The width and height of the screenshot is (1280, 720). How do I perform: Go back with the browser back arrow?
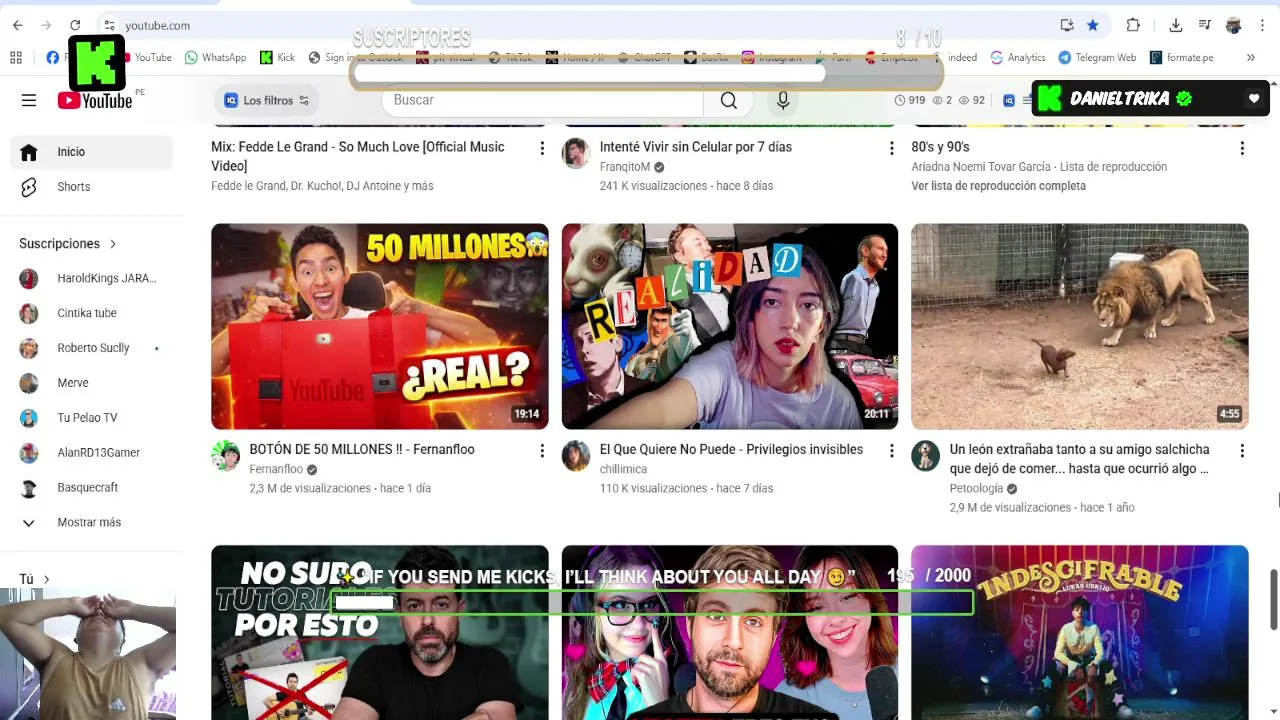click(17, 25)
